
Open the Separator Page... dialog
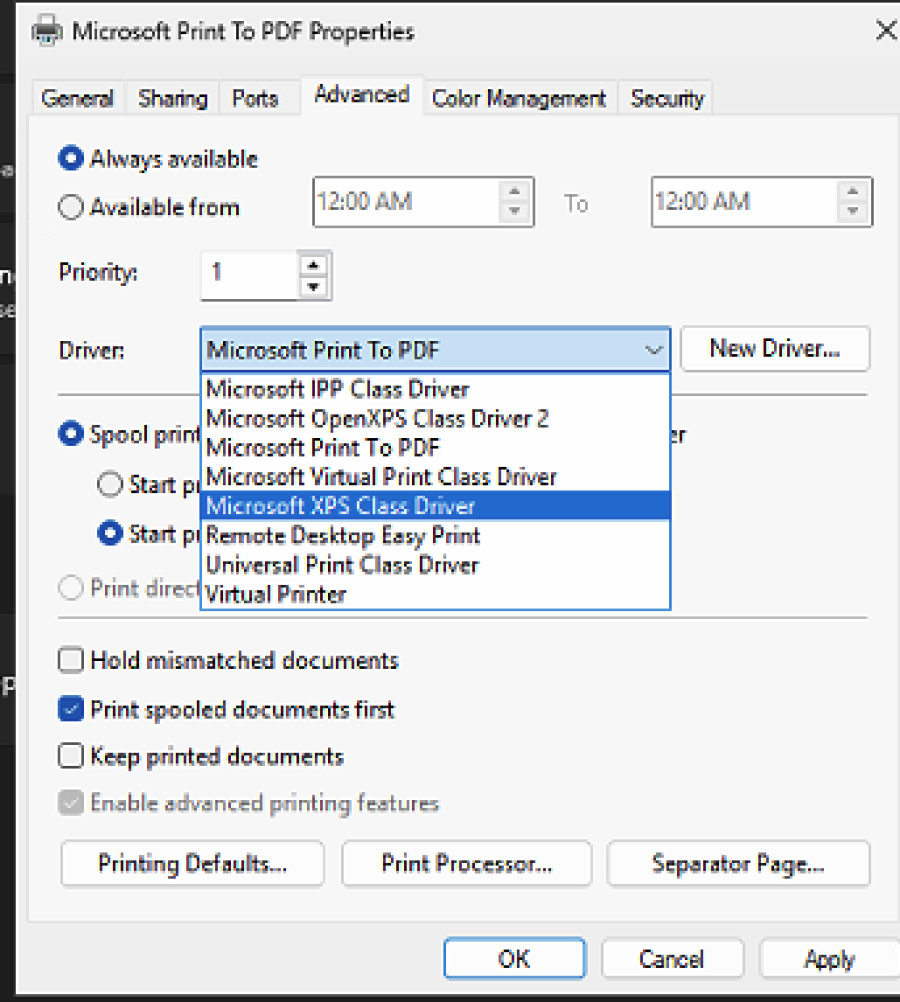point(738,863)
